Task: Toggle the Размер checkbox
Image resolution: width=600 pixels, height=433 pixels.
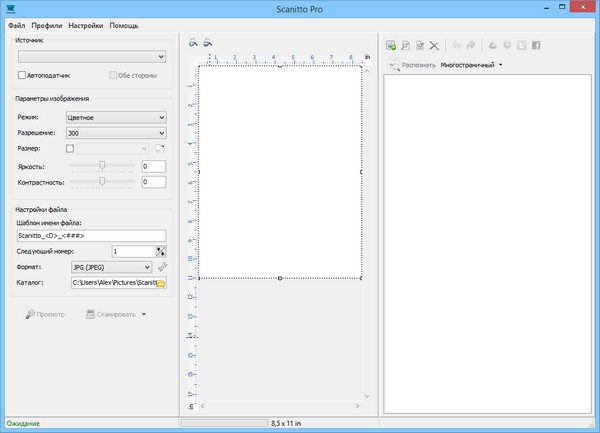Action: point(70,149)
